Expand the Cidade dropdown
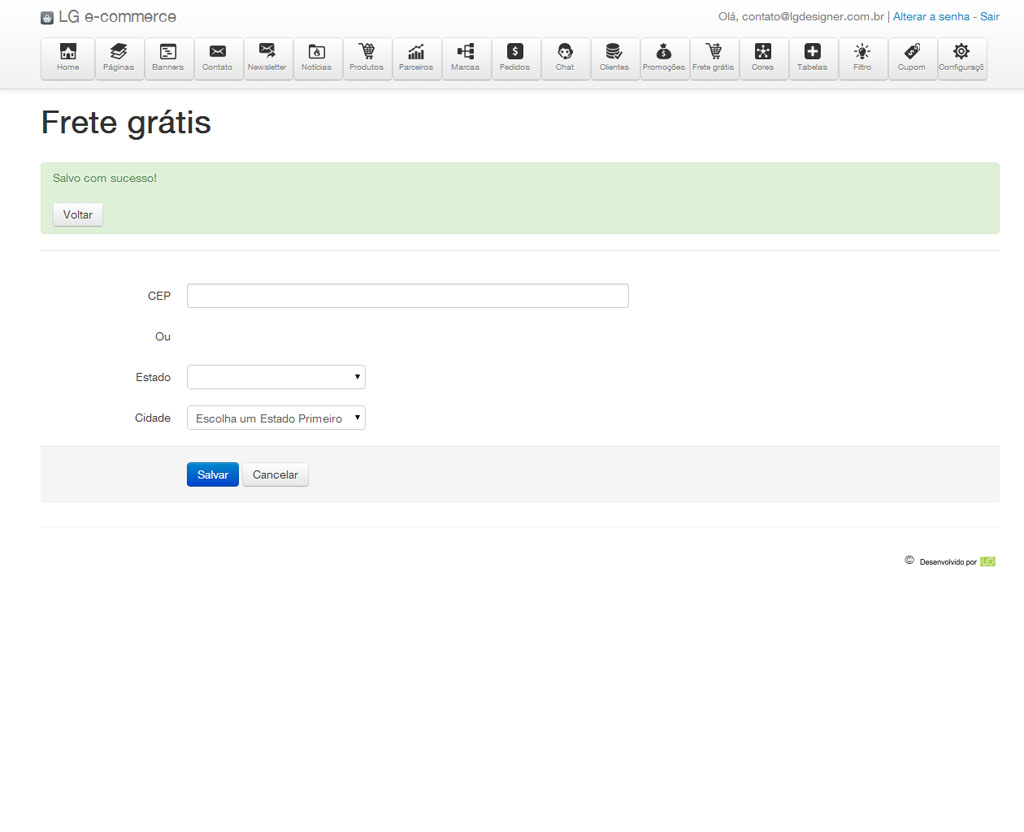Image resolution: width=1024 pixels, height=832 pixels. point(276,418)
